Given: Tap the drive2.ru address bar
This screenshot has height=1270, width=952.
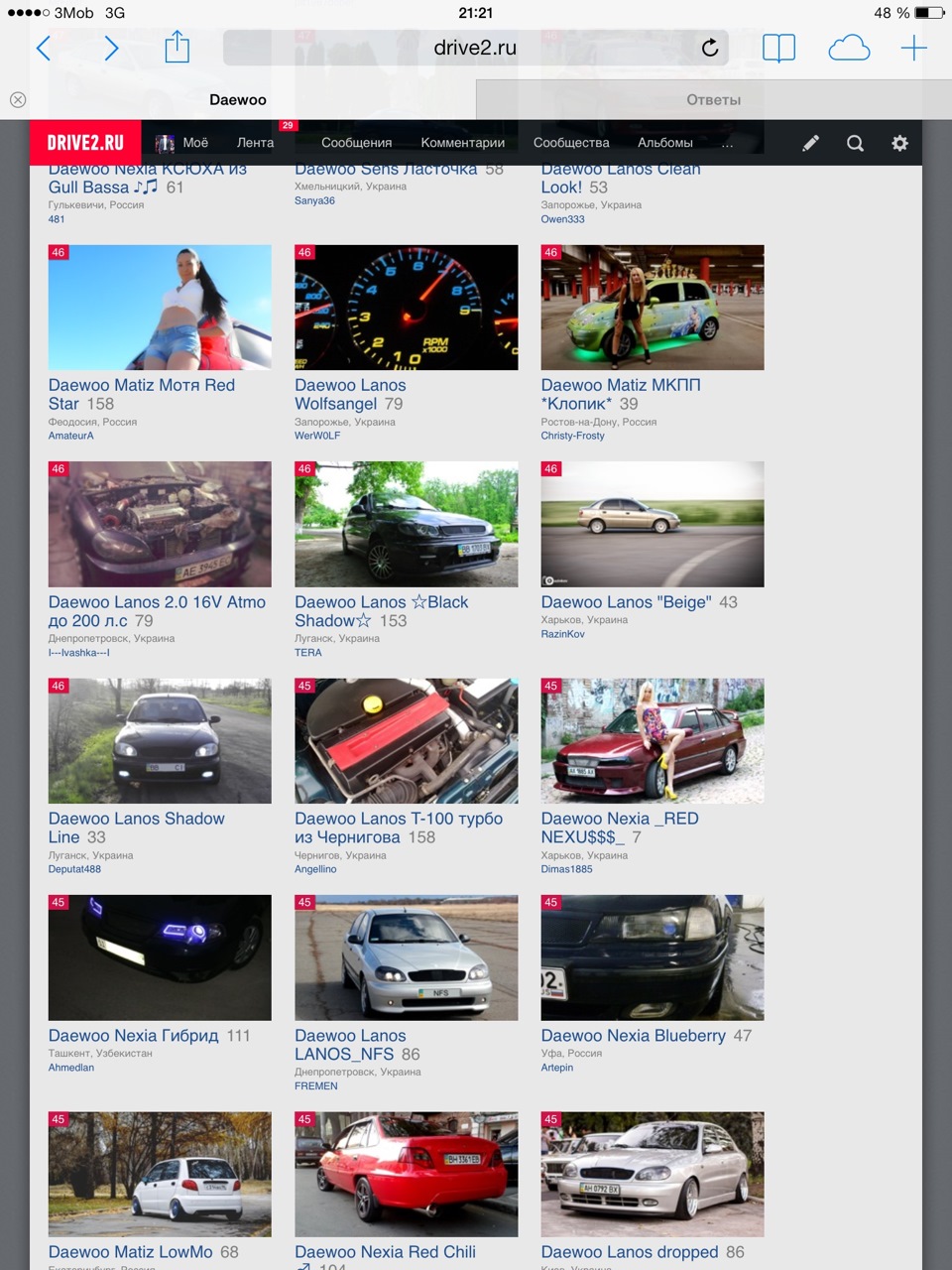Looking at the screenshot, I should (476, 48).
